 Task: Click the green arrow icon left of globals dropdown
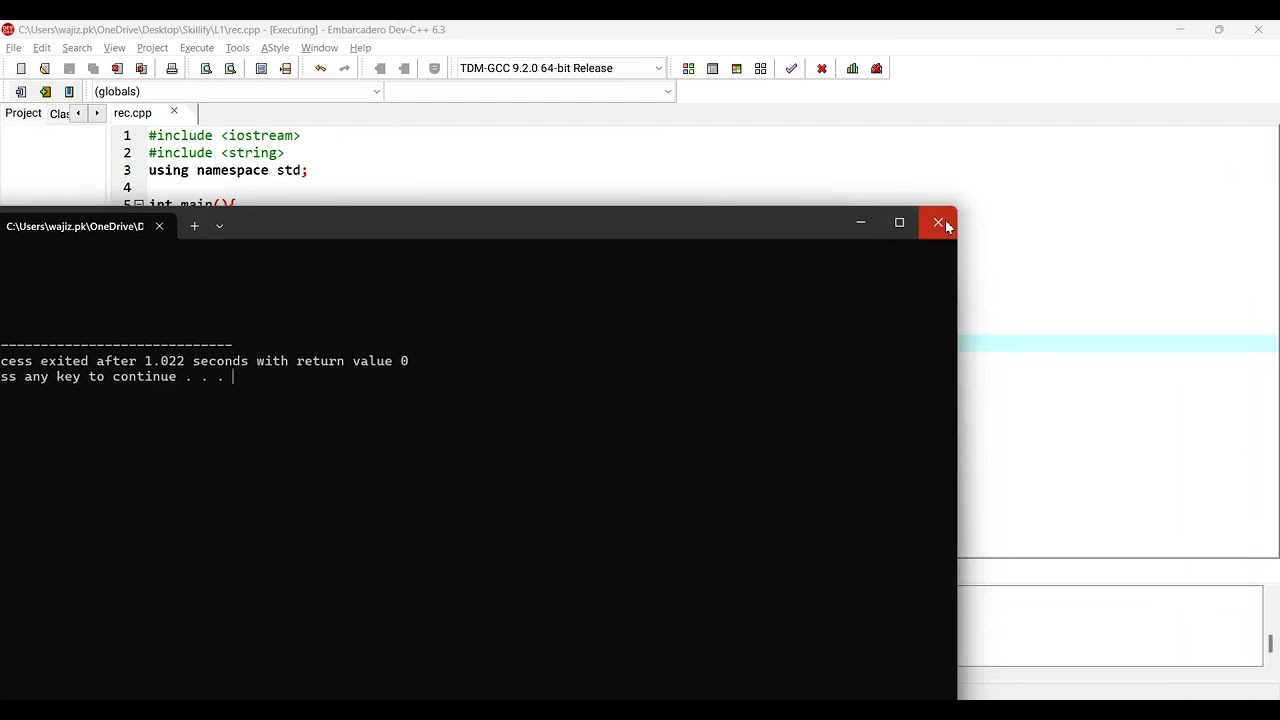(45, 91)
